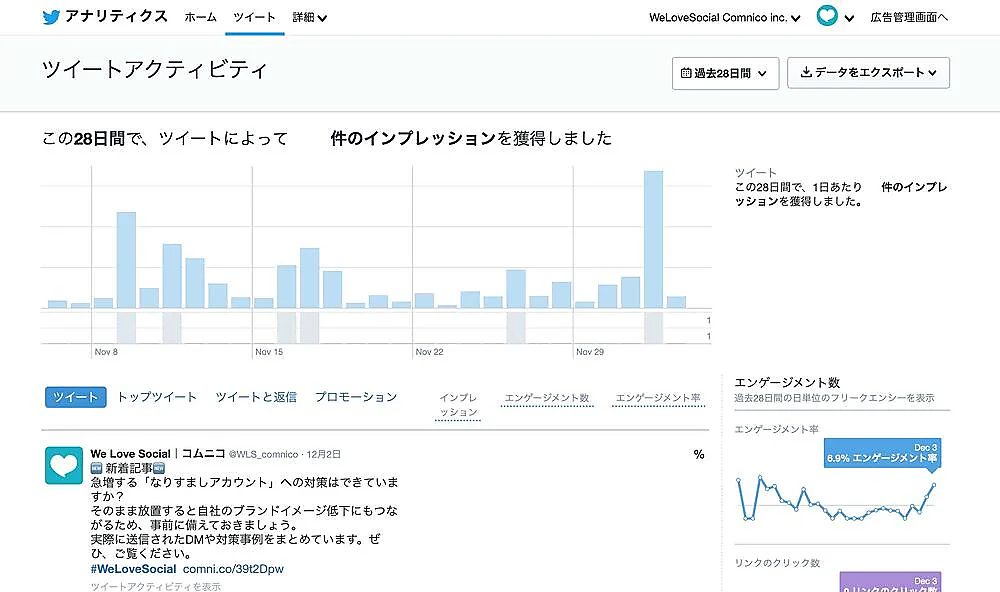
Task: Expand the chevron beside the profile avatar
Action: 849,18
